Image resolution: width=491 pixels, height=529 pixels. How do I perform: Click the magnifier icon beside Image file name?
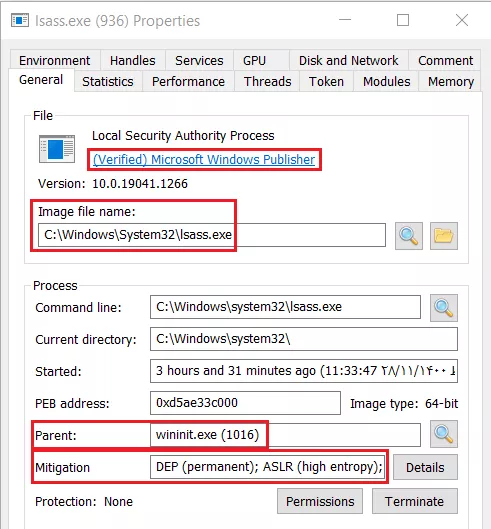tap(409, 236)
